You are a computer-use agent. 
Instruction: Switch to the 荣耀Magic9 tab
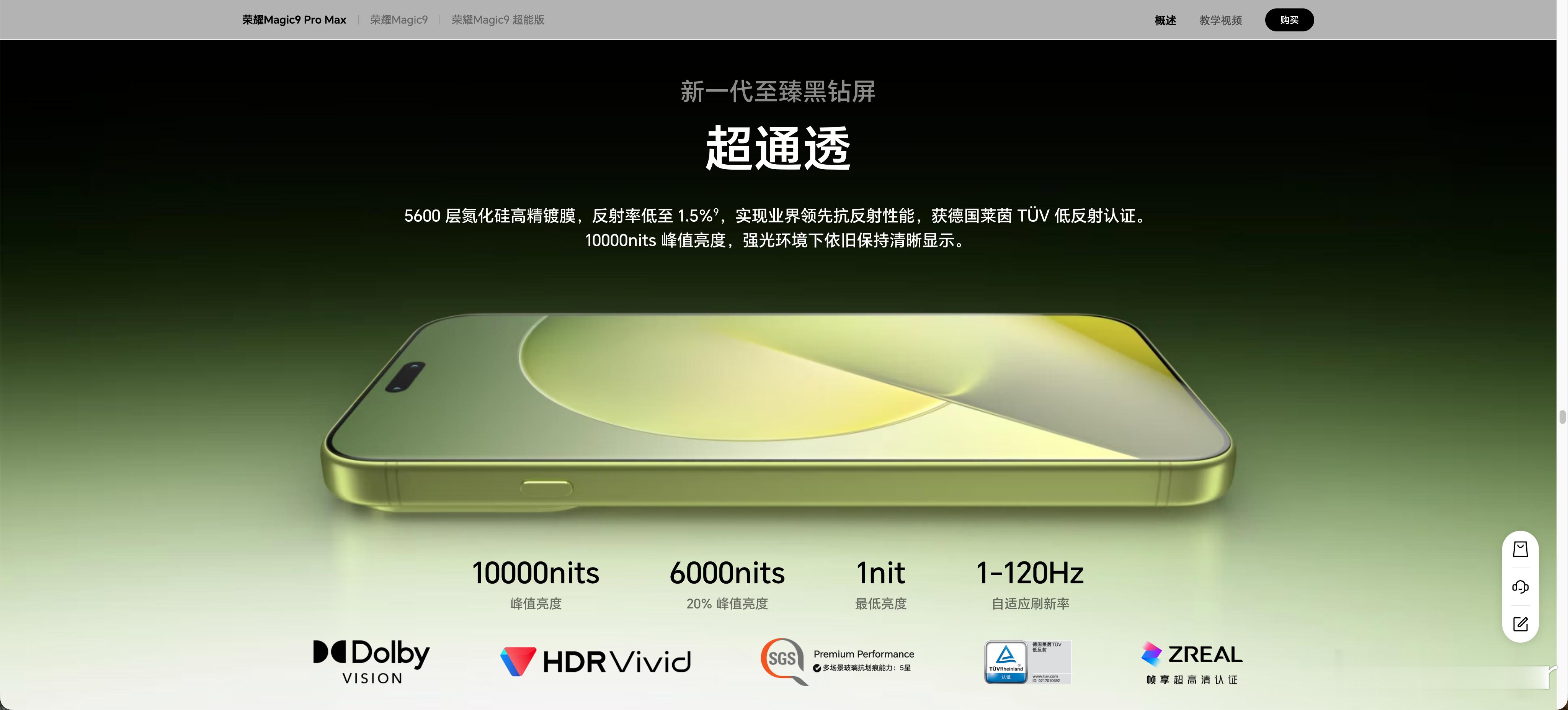[x=399, y=20]
